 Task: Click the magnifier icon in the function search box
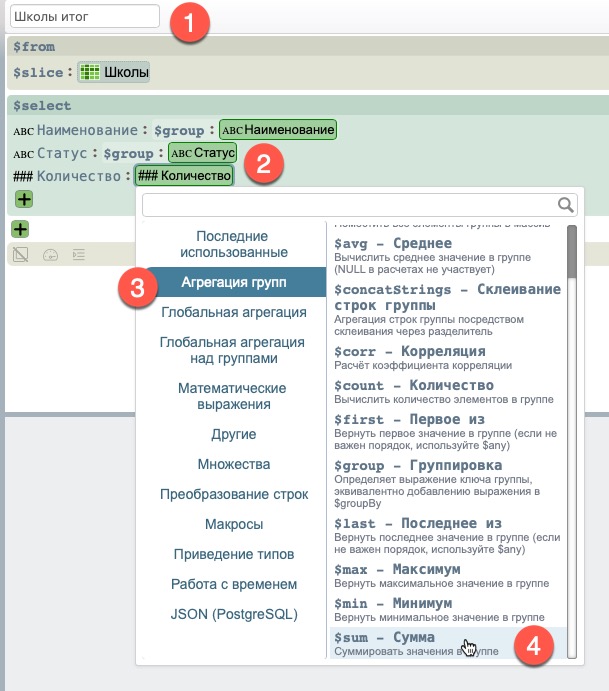pos(566,205)
